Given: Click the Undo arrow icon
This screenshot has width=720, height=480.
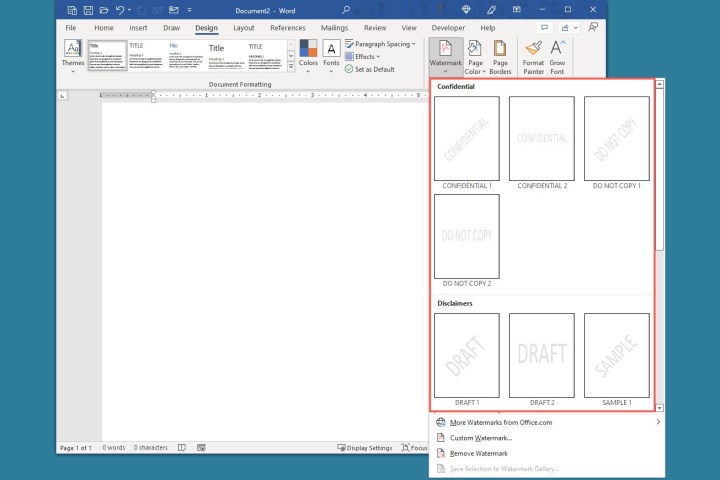Looking at the screenshot, I should pos(119,9).
